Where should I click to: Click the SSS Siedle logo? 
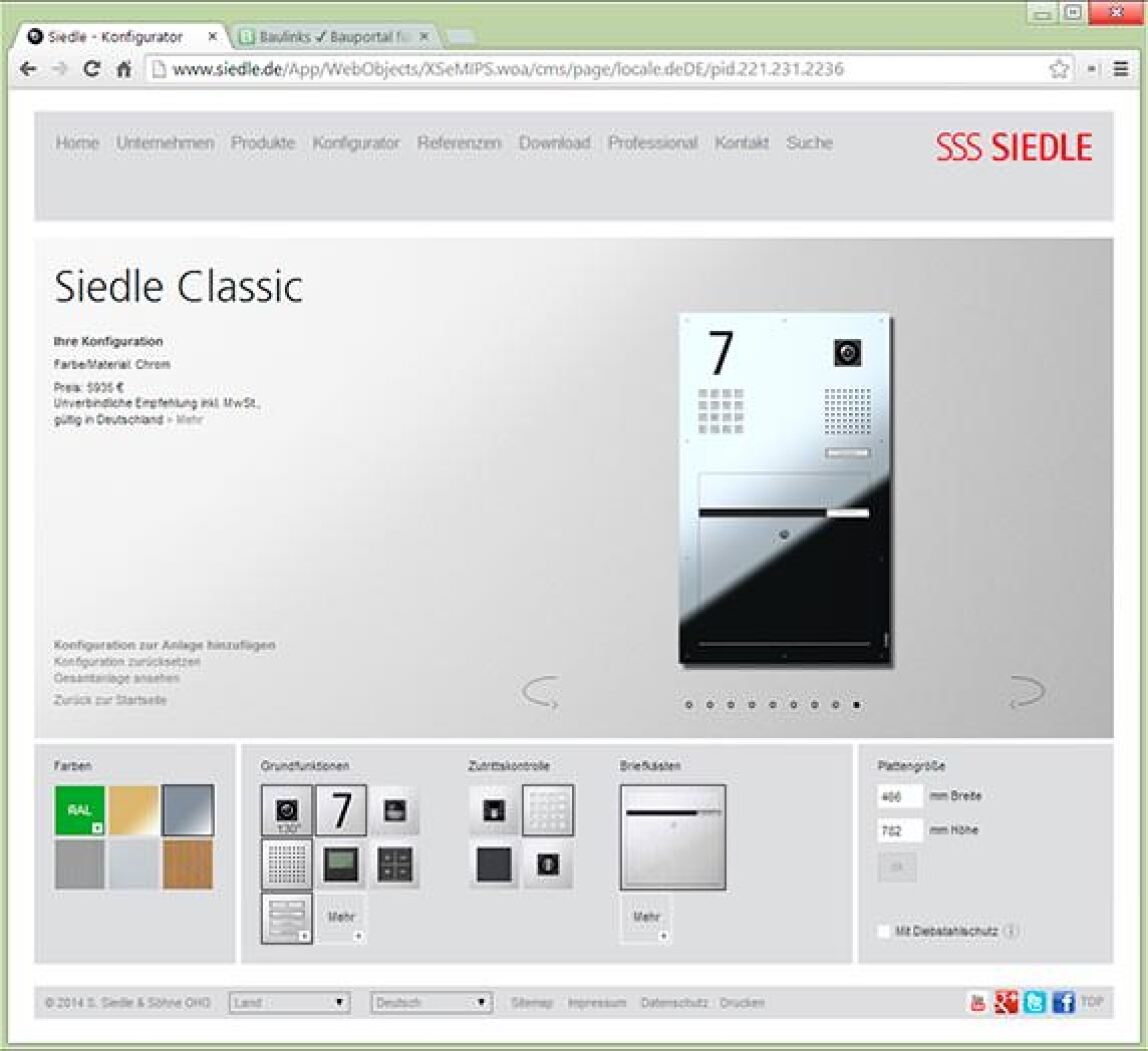(1014, 147)
